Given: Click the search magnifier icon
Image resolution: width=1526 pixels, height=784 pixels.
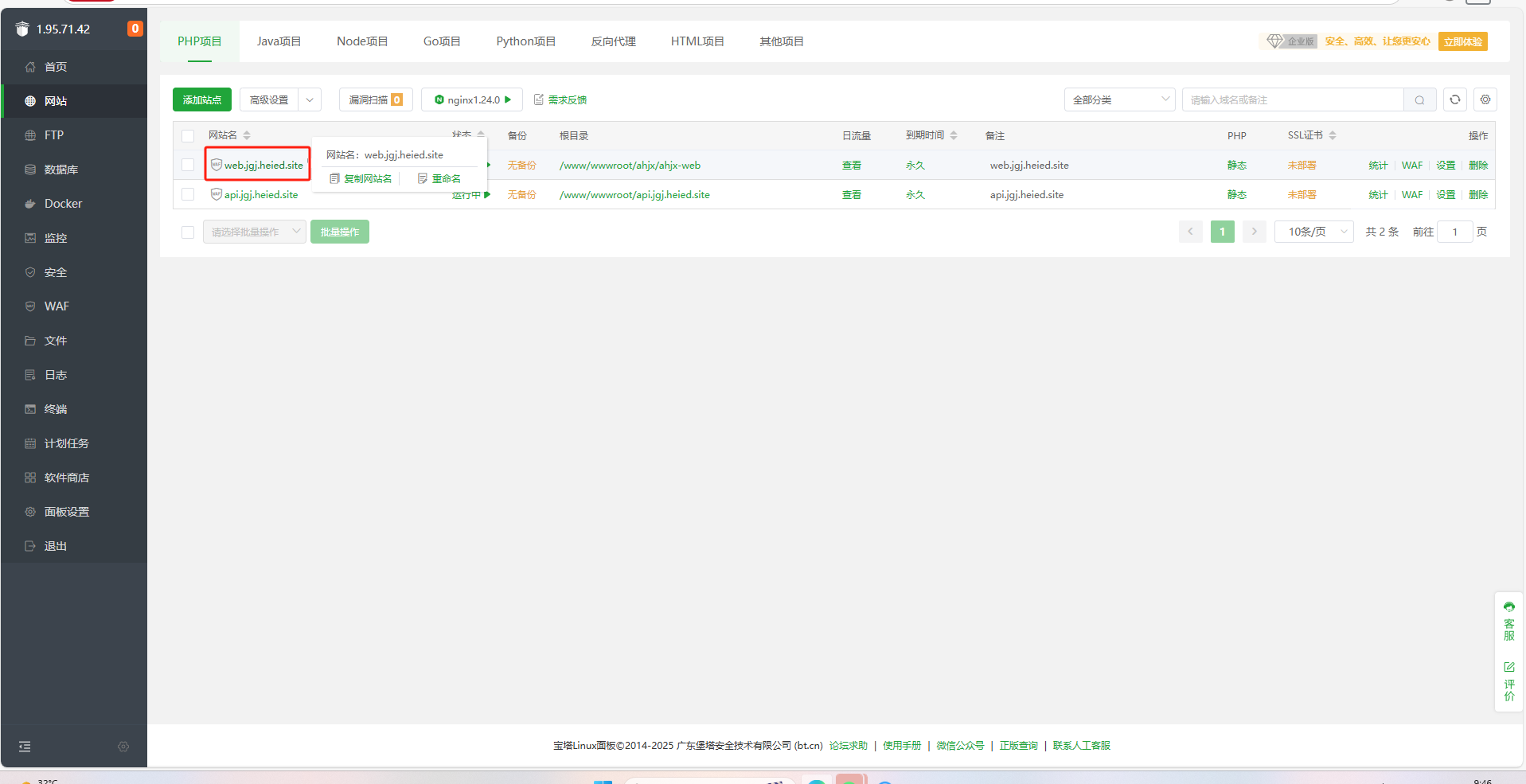Looking at the screenshot, I should point(1419,100).
